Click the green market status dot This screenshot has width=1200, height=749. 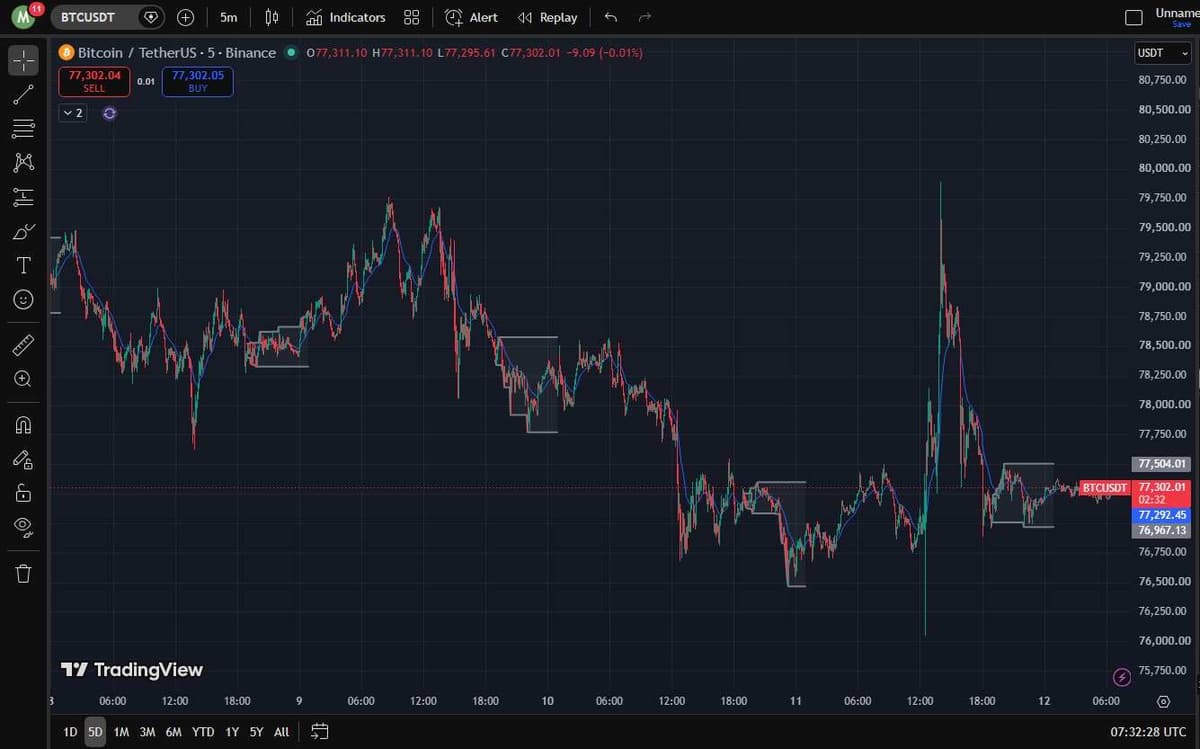pos(291,52)
